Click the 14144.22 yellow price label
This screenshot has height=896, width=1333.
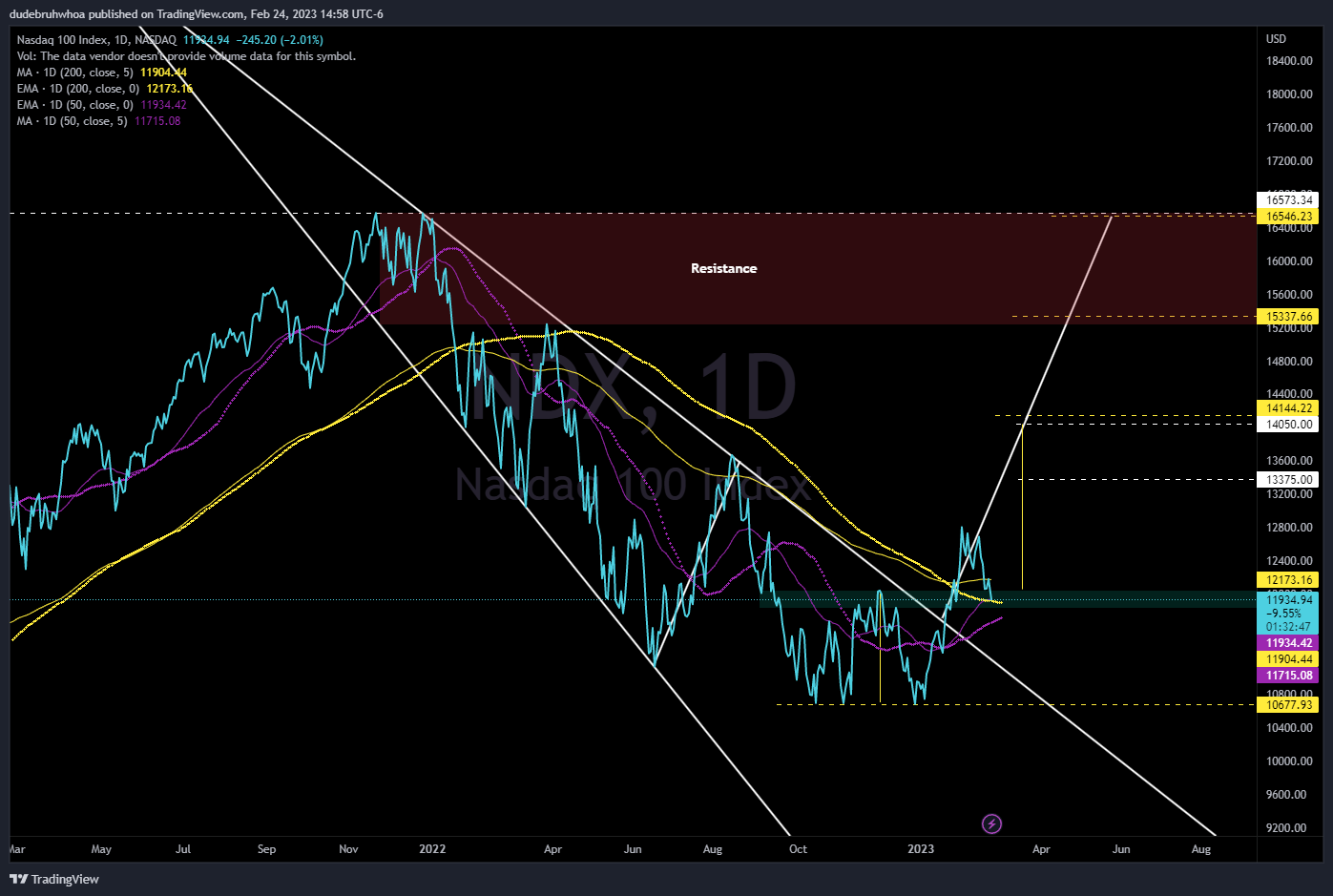pyautogui.click(x=1288, y=408)
